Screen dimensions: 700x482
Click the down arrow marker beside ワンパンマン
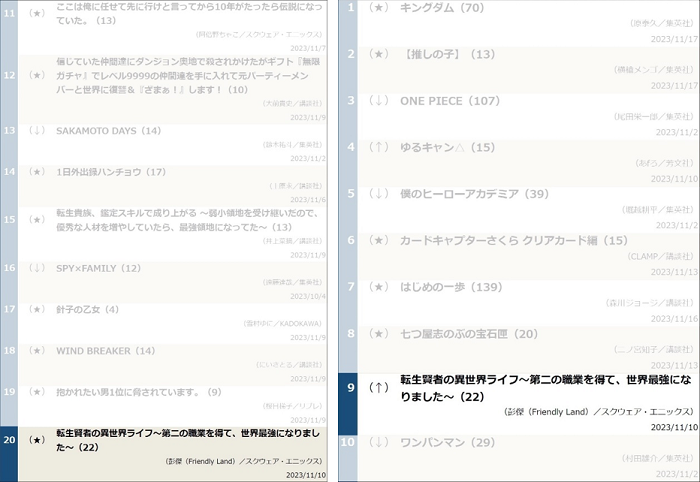click(x=379, y=442)
